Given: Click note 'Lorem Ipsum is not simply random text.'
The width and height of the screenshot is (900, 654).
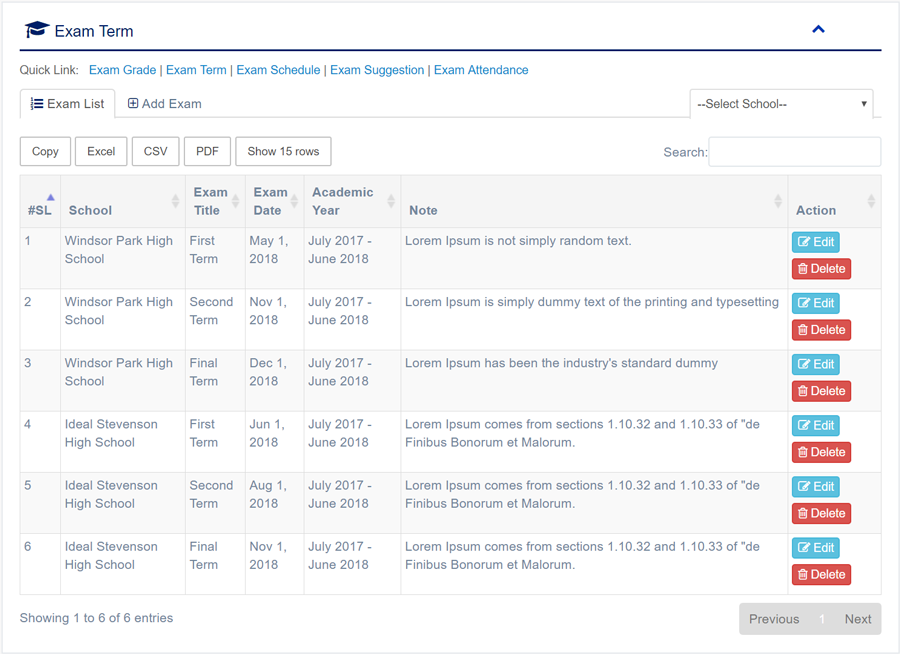Looking at the screenshot, I should pyautogui.click(x=518, y=241).
